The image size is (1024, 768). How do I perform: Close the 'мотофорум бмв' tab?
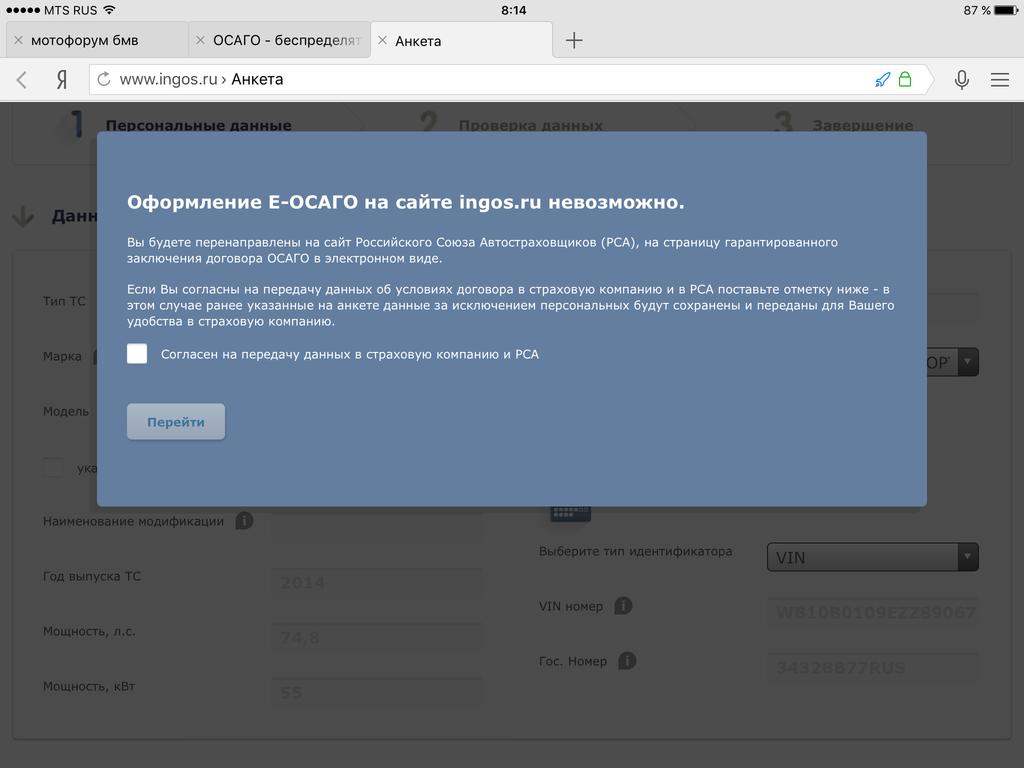tap(18, 41)
